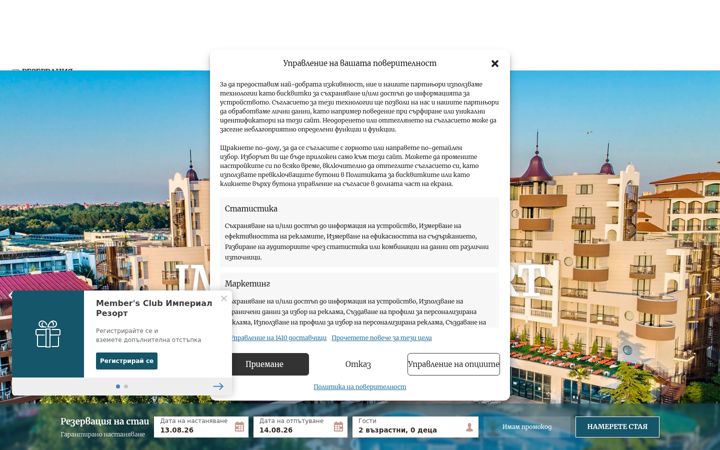Follow the Прочетете повече за тези цели link
Screen dimensions: 720x450
(x=382, y=338)
